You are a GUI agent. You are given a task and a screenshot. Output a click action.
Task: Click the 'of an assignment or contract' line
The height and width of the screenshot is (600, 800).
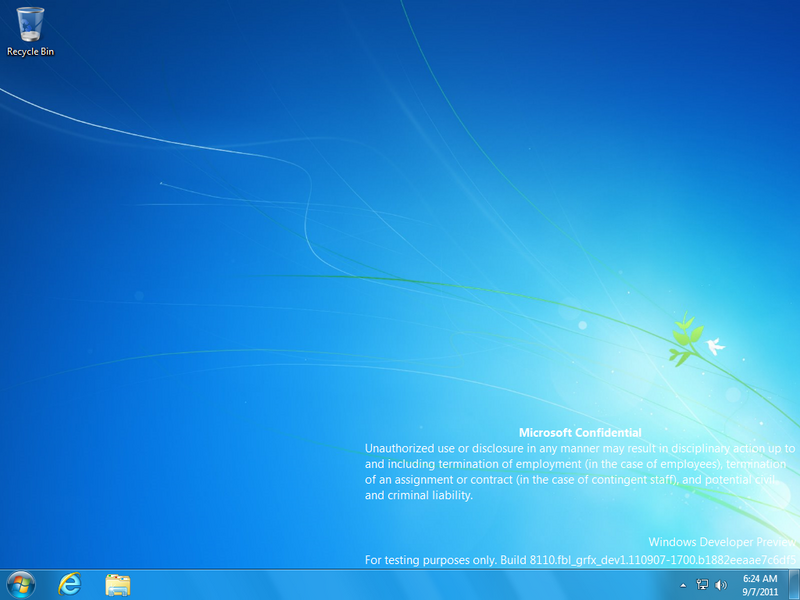point(570,480)
